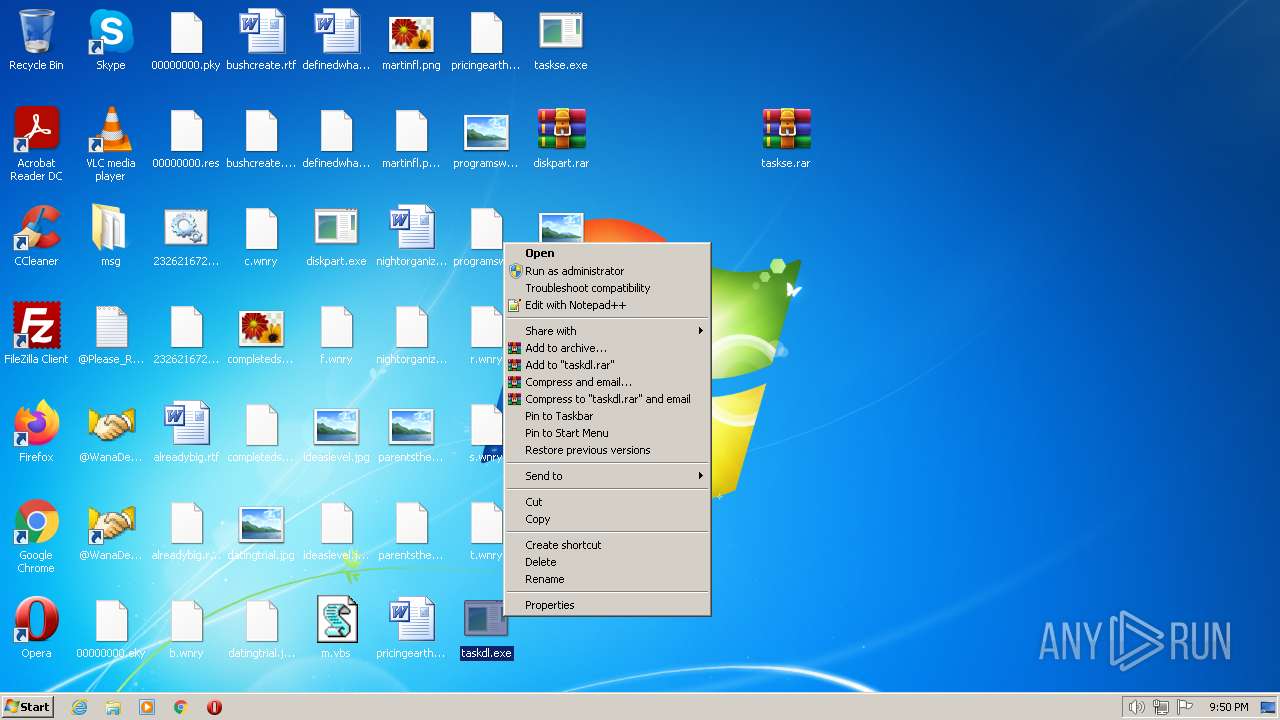This screenshot has height=720, width=1280.
Task: Select the 00000000.pky file icon
Action: coord(186,40)
